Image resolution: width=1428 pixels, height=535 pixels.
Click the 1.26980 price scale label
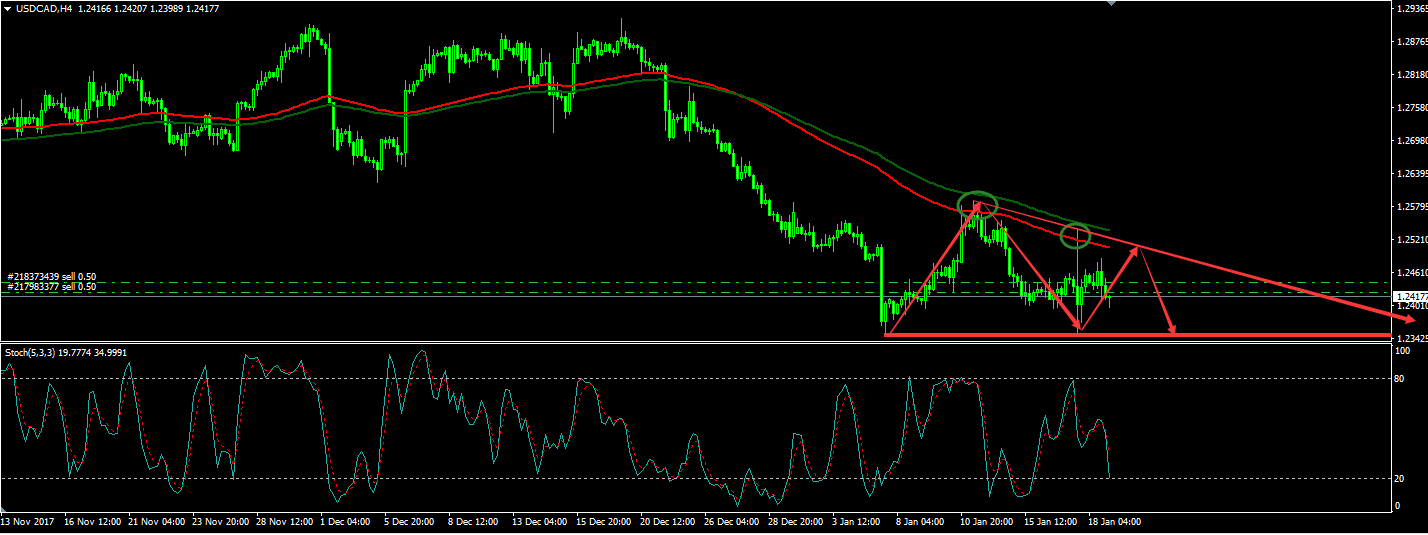(x=1411, y=141)
